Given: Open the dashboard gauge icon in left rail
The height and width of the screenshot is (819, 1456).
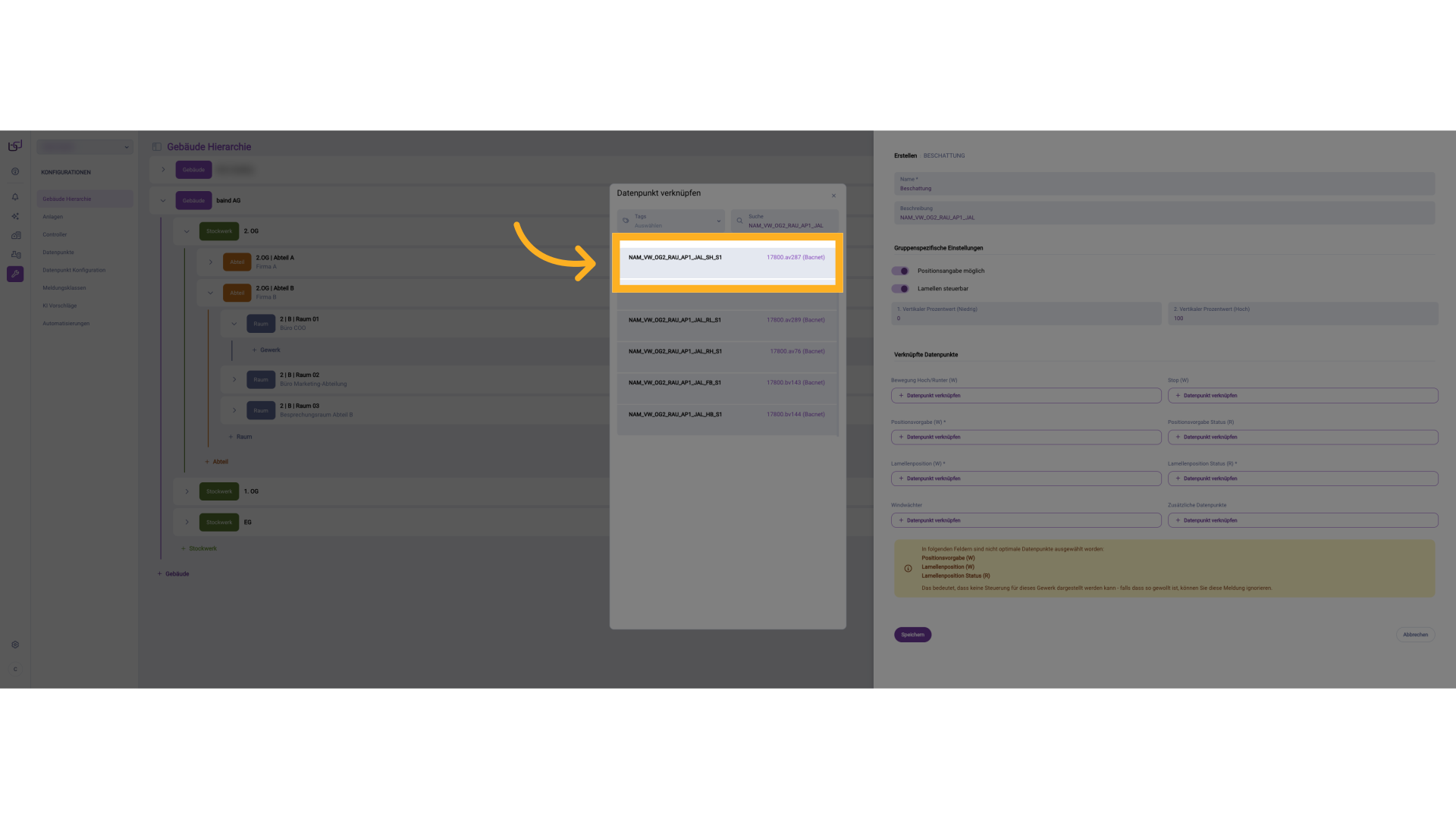Looking at the screenshot, I should pos(15,172).
